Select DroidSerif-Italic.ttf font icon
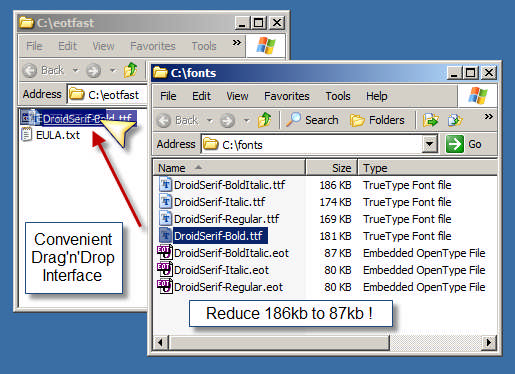Viewport: 515px width, 374px height. pos(165,202)
